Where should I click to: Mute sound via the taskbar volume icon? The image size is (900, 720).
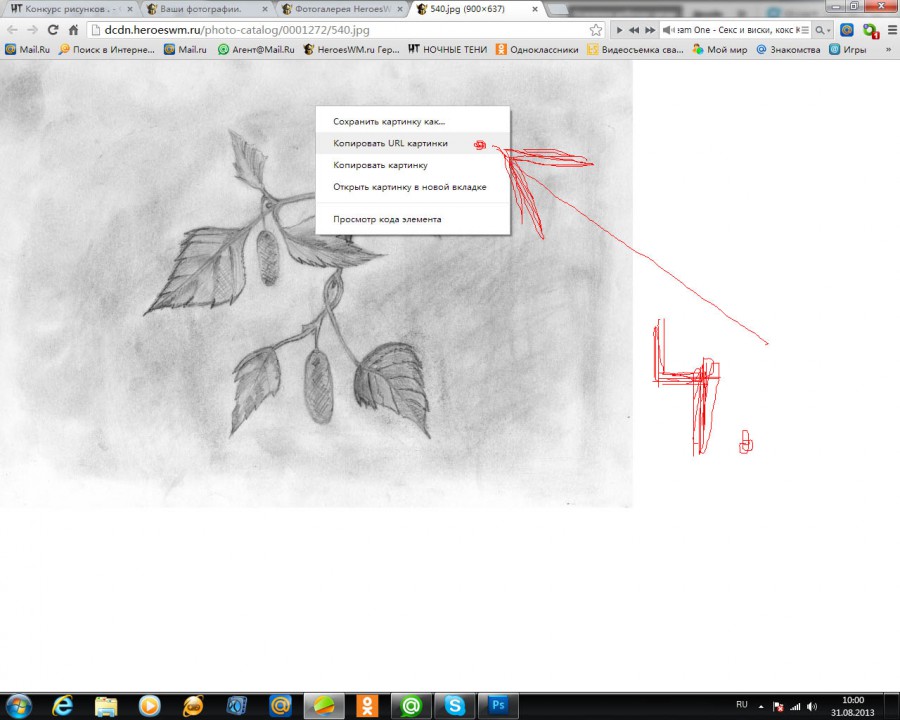tap(811, 706)
